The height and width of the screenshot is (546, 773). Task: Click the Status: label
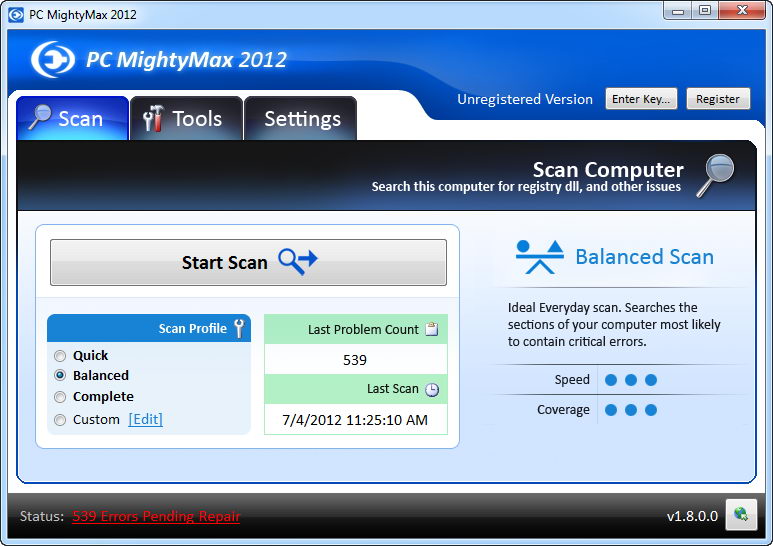click(42, 516)
